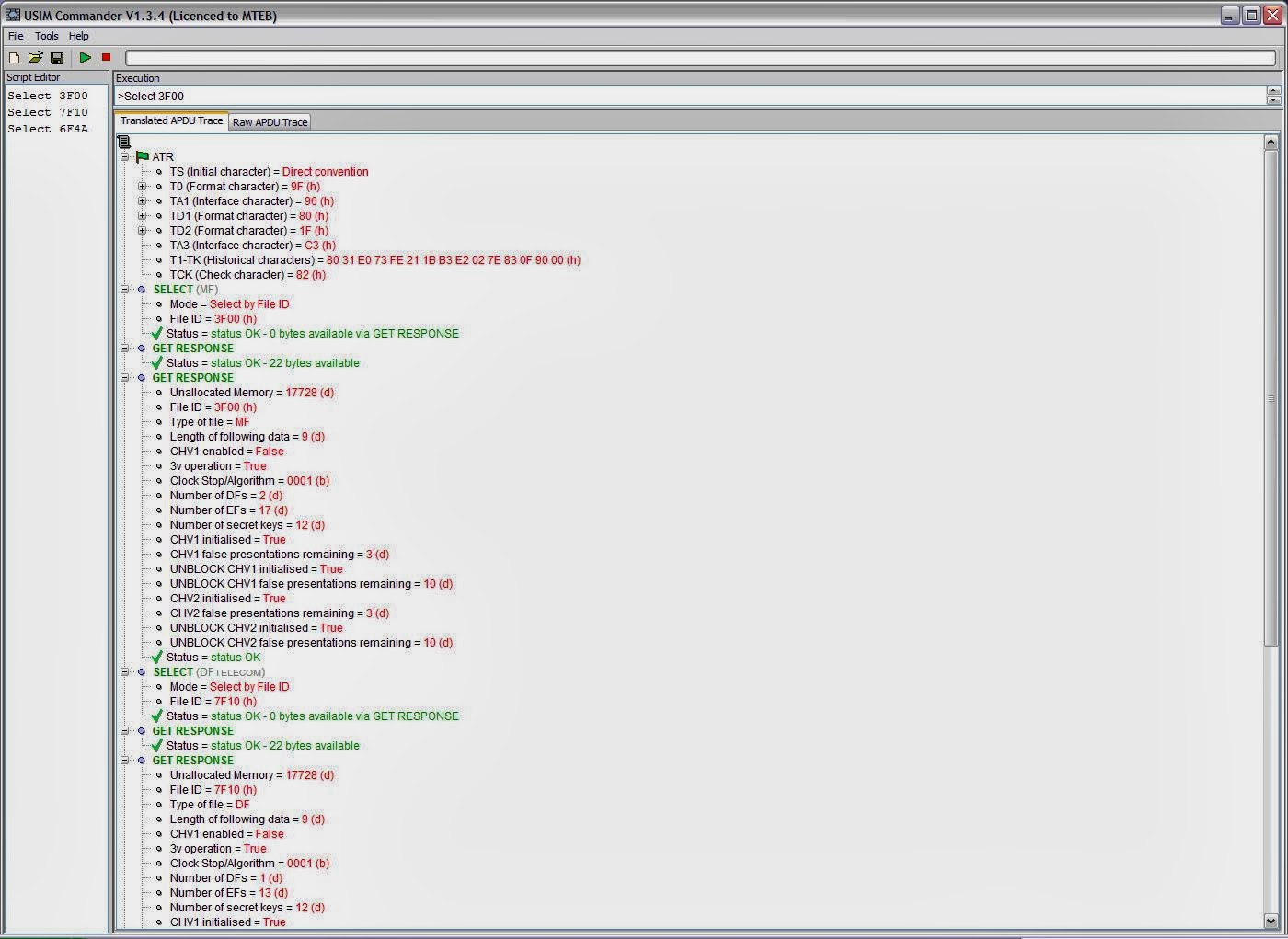The image size is (1288, 939).
Task: Select 'Number of EFs = 13' row
Action: 229,893
